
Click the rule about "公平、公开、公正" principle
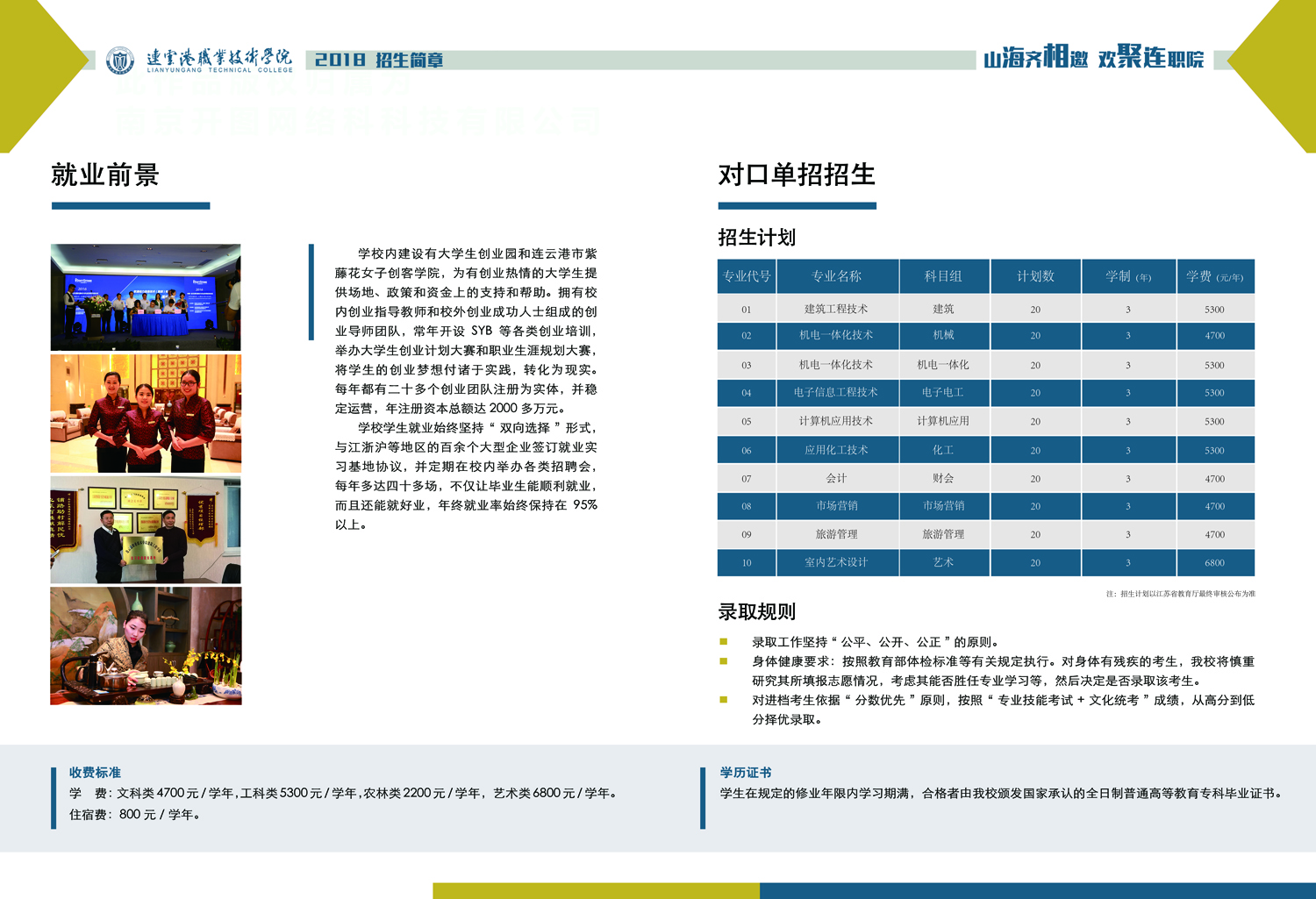[x=876, y=642]
